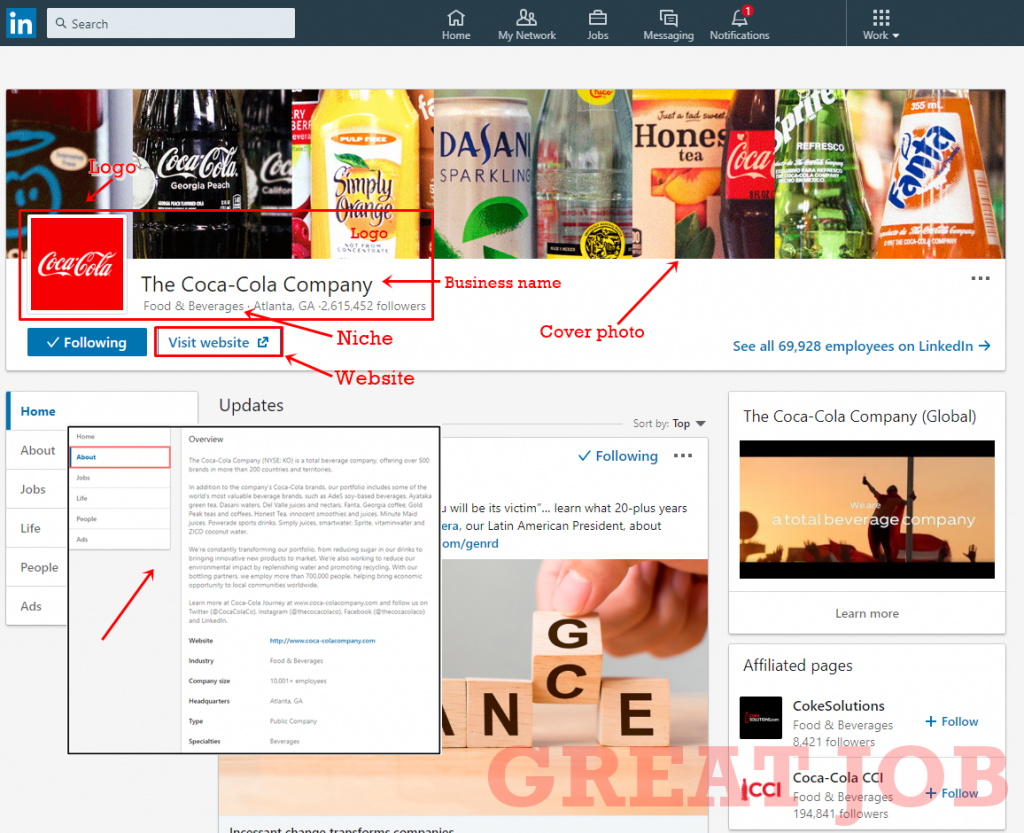Open Jobs briefcase icon in nav bar
1024x833 pixels.
(598, 25)
